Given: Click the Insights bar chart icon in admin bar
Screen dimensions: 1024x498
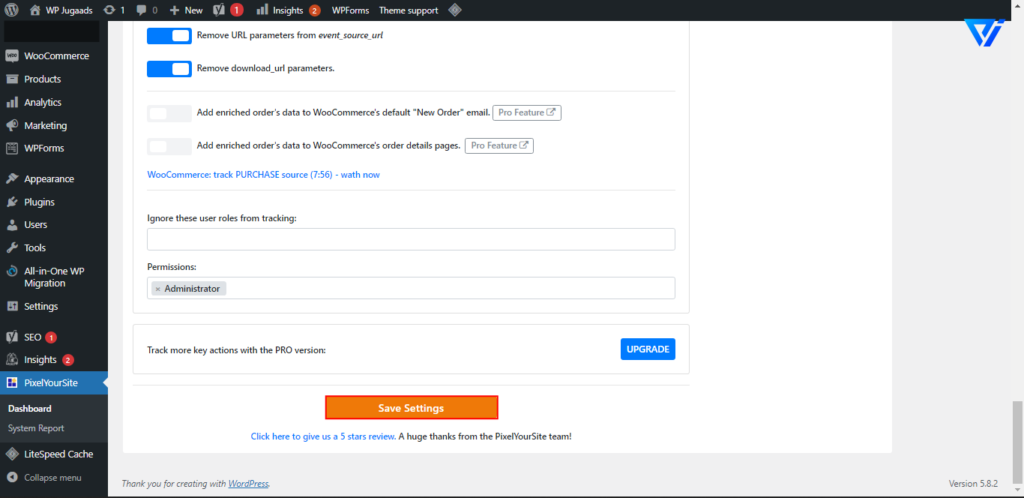Looking at the screenshot, I should (262, 10).
